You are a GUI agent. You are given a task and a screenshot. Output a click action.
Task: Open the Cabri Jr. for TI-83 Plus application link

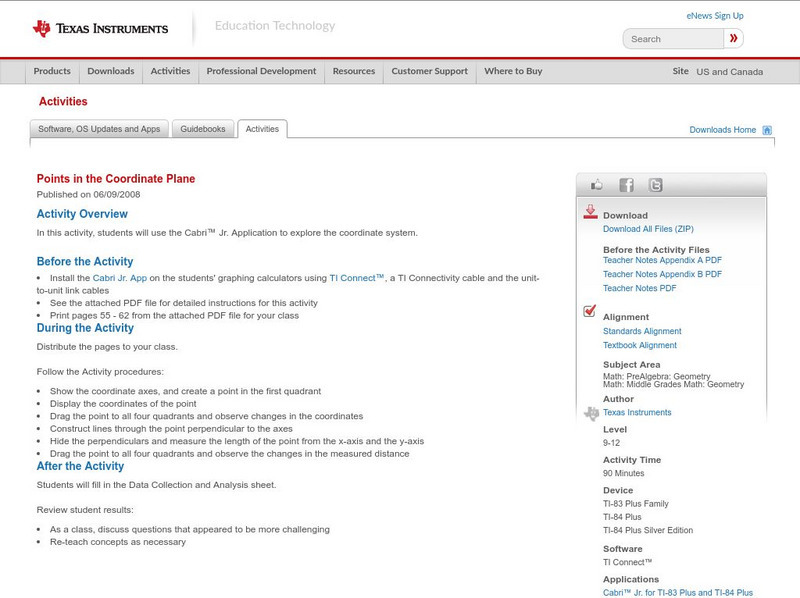tap(678, 592)
